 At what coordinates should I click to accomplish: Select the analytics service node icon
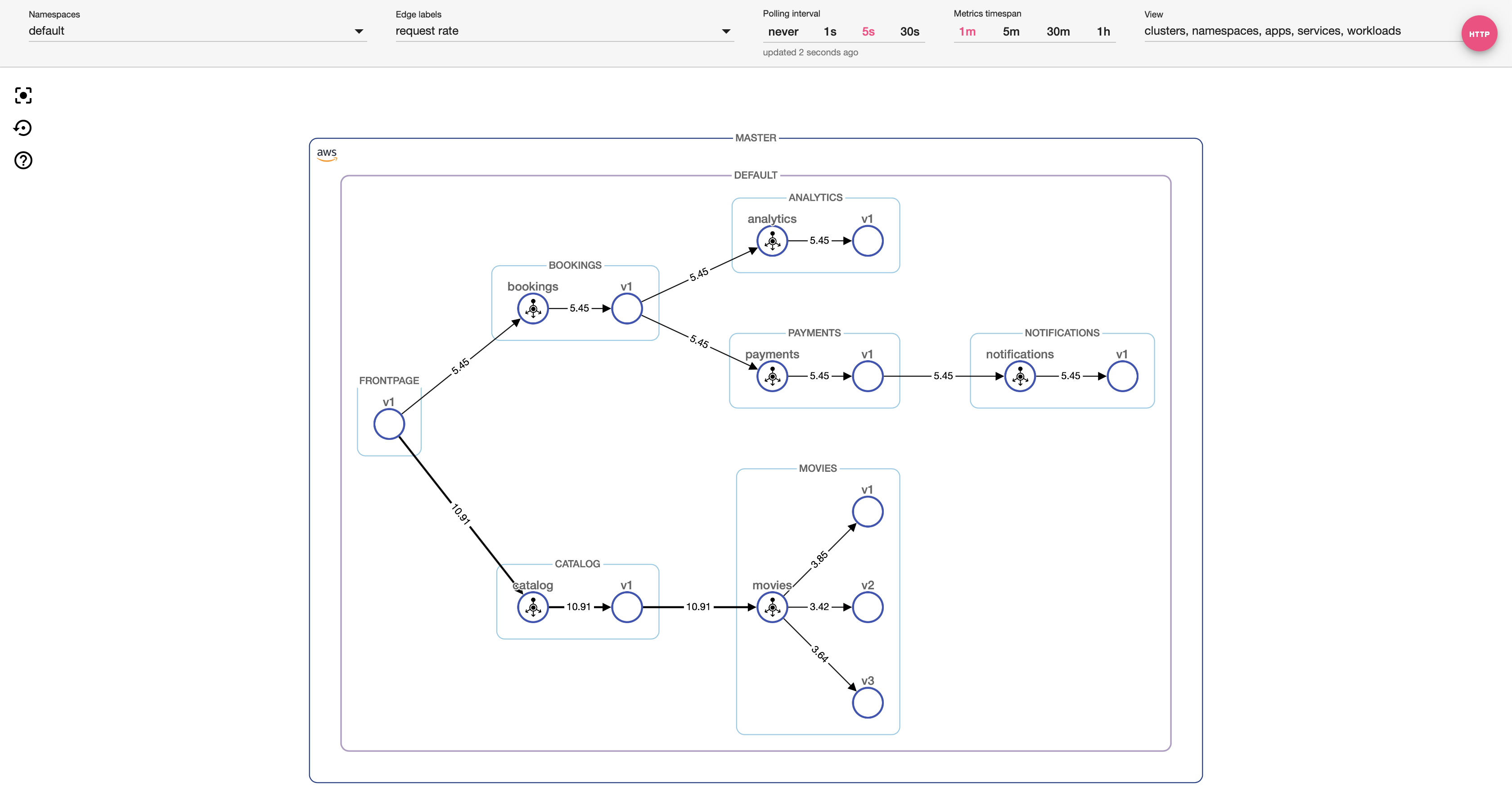pyautogui.click(x=773, y=241)
